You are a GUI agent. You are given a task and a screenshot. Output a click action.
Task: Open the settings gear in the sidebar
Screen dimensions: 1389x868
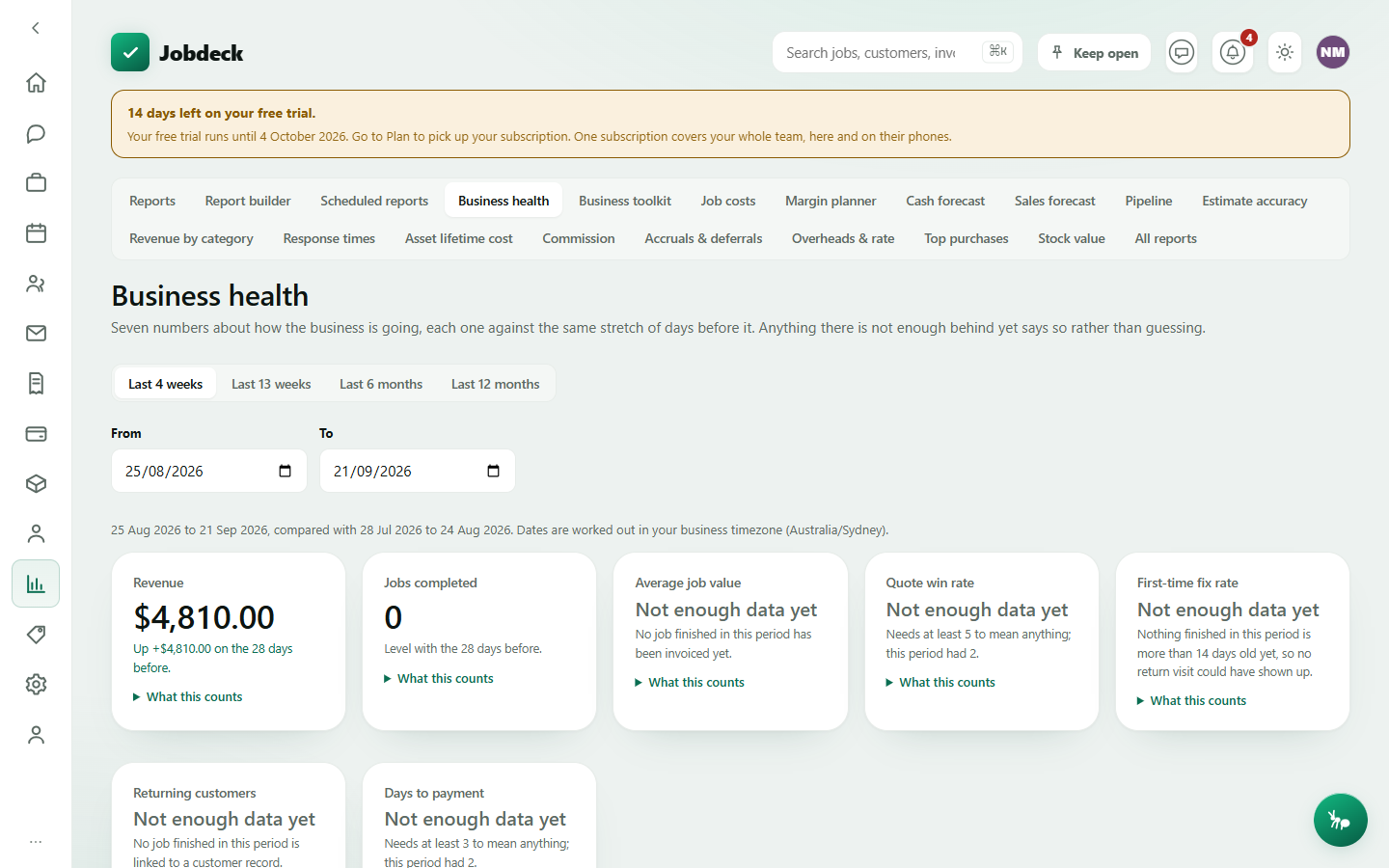click(36, 685)
